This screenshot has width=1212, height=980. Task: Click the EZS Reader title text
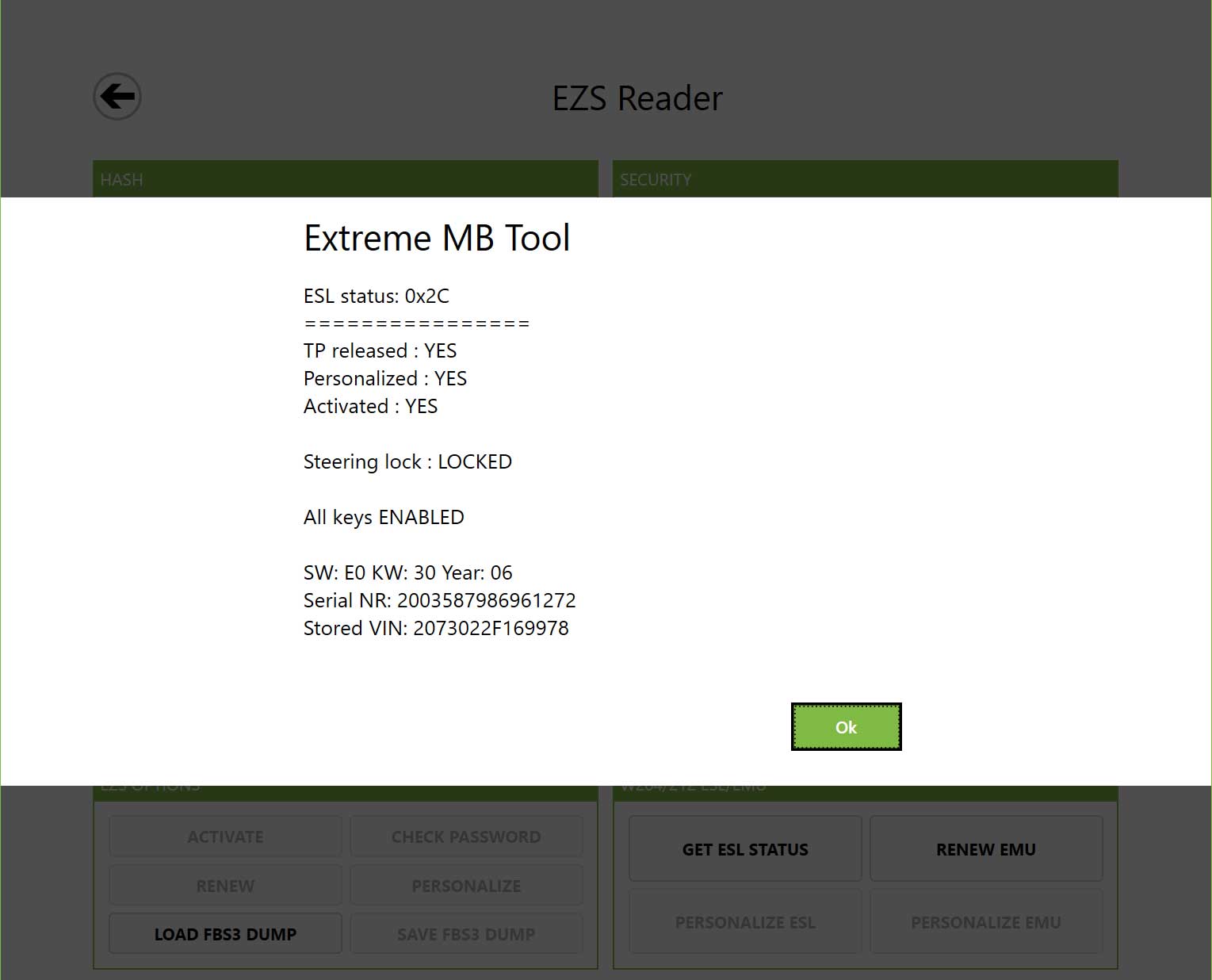tap(638, 98)
